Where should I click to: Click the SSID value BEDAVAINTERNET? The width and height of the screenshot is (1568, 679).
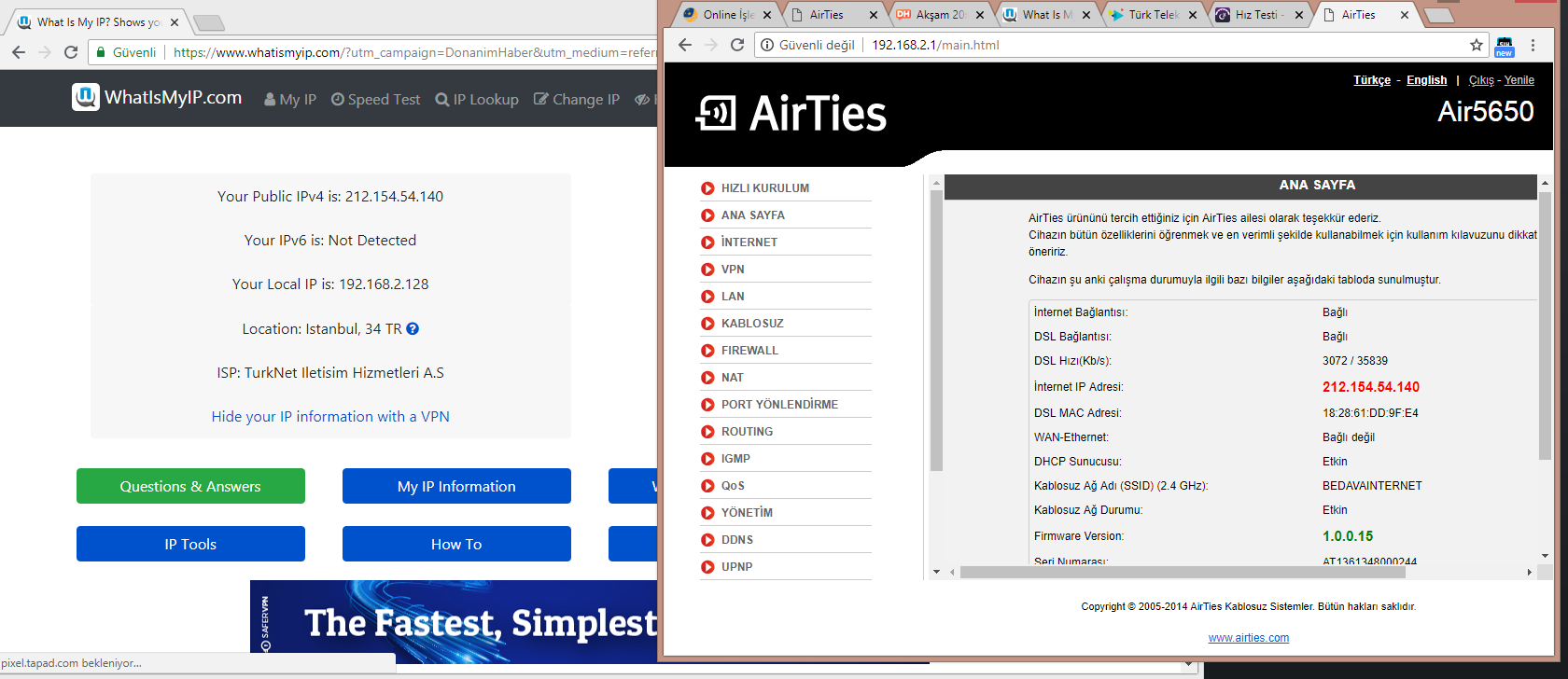(x=1372, y=486)
